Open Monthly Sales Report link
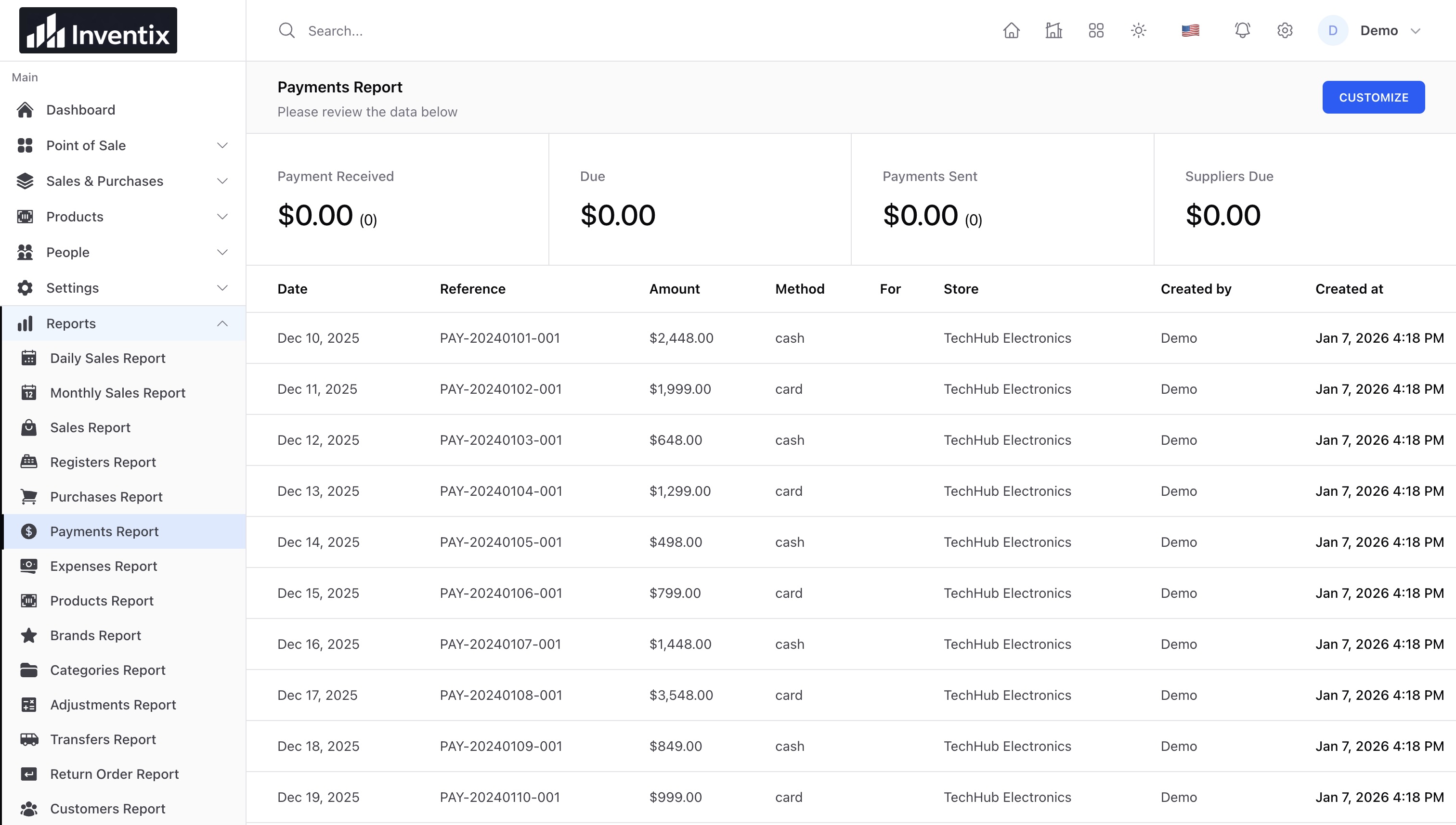Viewport: 1456px width, 825px height. [x=117, y=393]
